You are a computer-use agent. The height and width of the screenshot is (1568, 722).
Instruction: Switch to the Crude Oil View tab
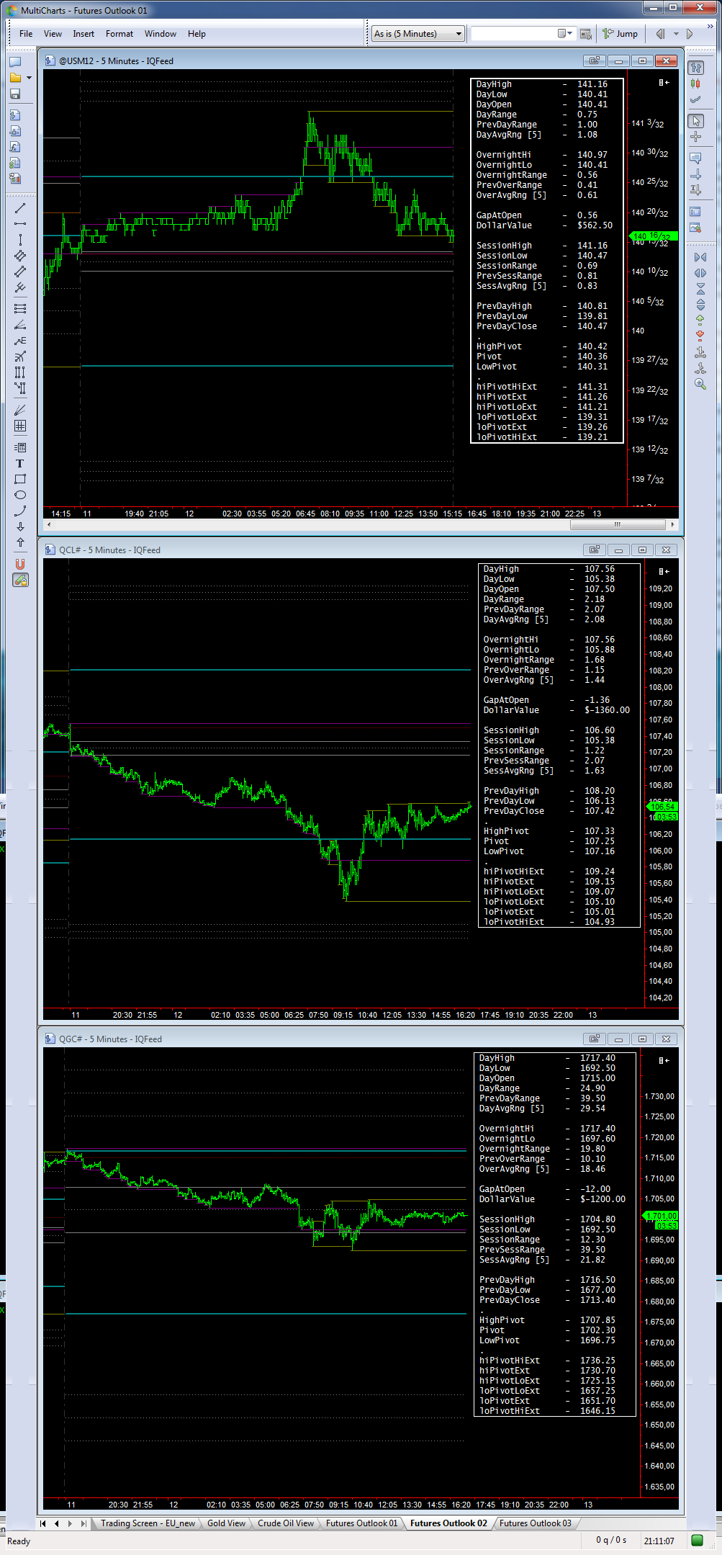coord(286,1523)
